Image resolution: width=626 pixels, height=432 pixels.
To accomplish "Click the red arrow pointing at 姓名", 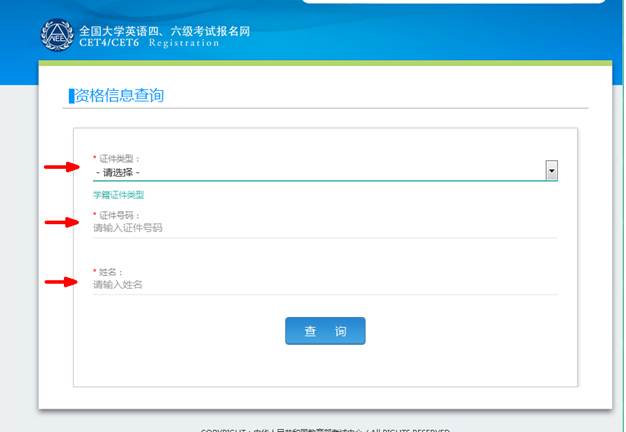I will click(x=61, y=282).
